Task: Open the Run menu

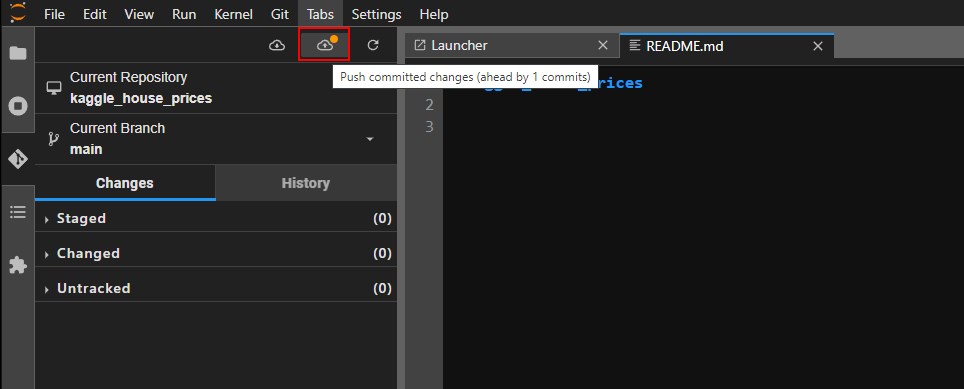Action: coord(184,14)
